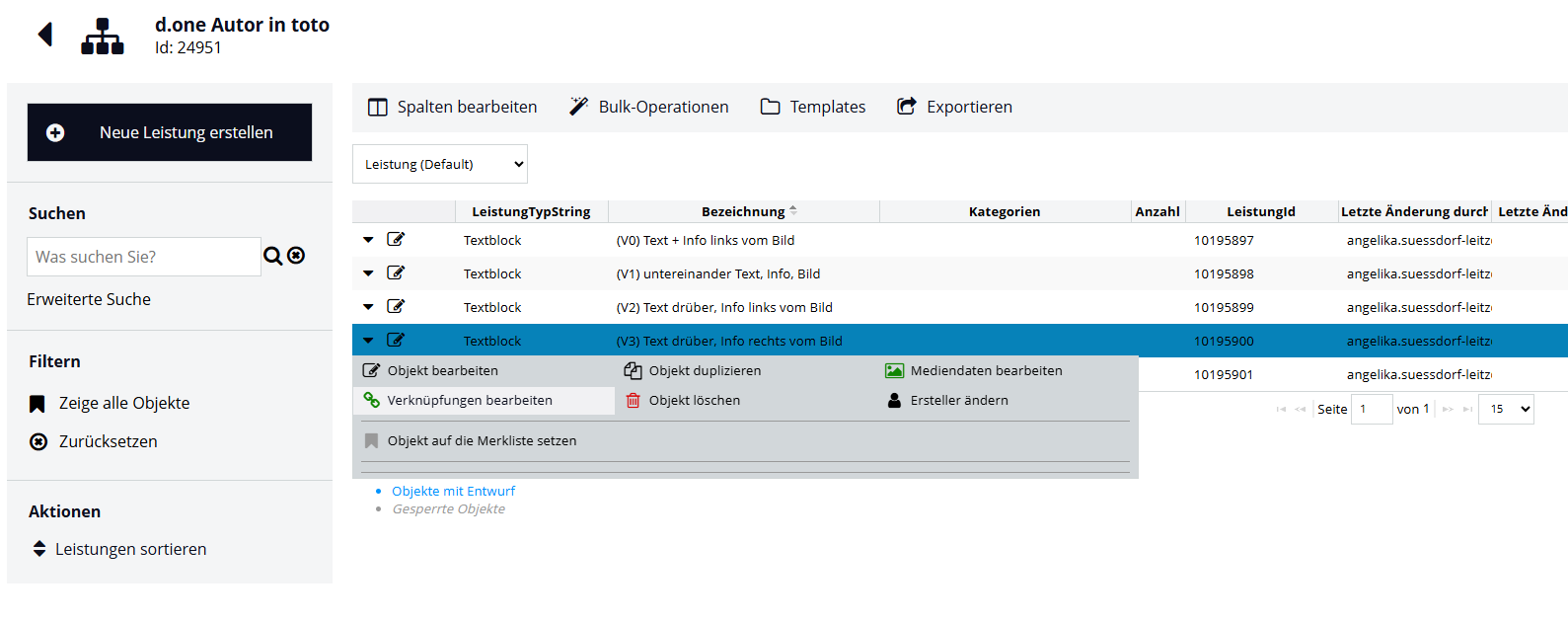
Task: Click the back arrow icon
Action: click(45, 35)
